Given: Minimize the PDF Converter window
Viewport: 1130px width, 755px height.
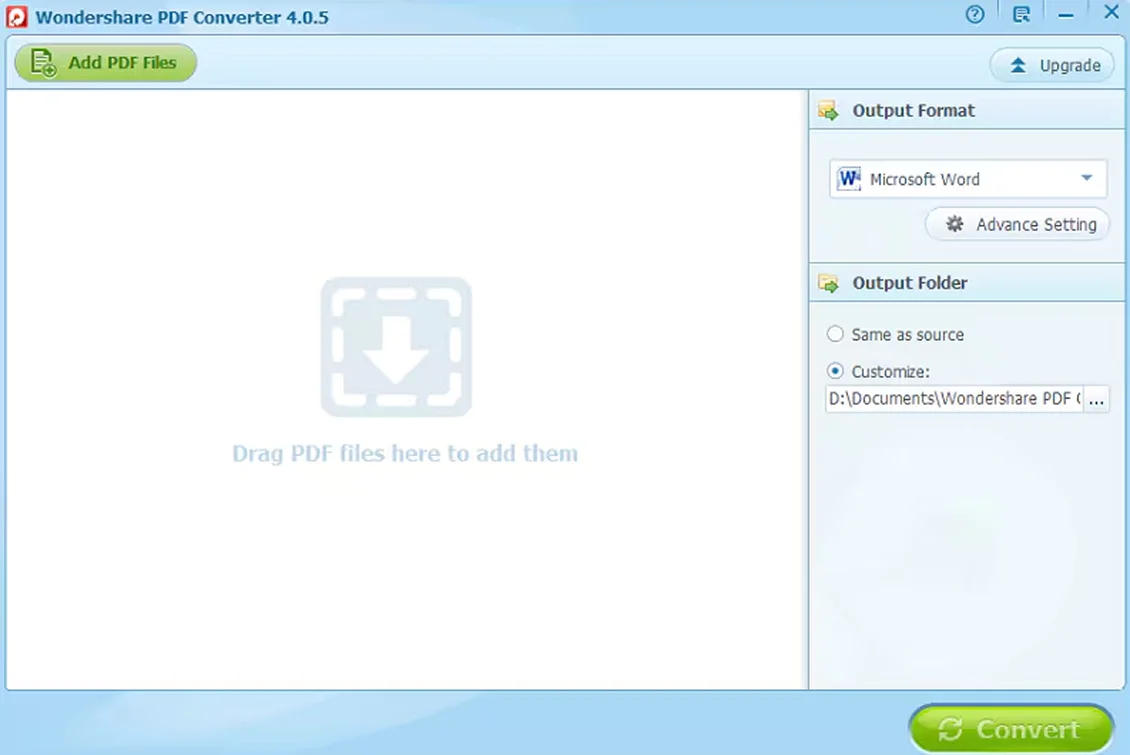Looking at the screenshot, I should [x=1066, y=14].
